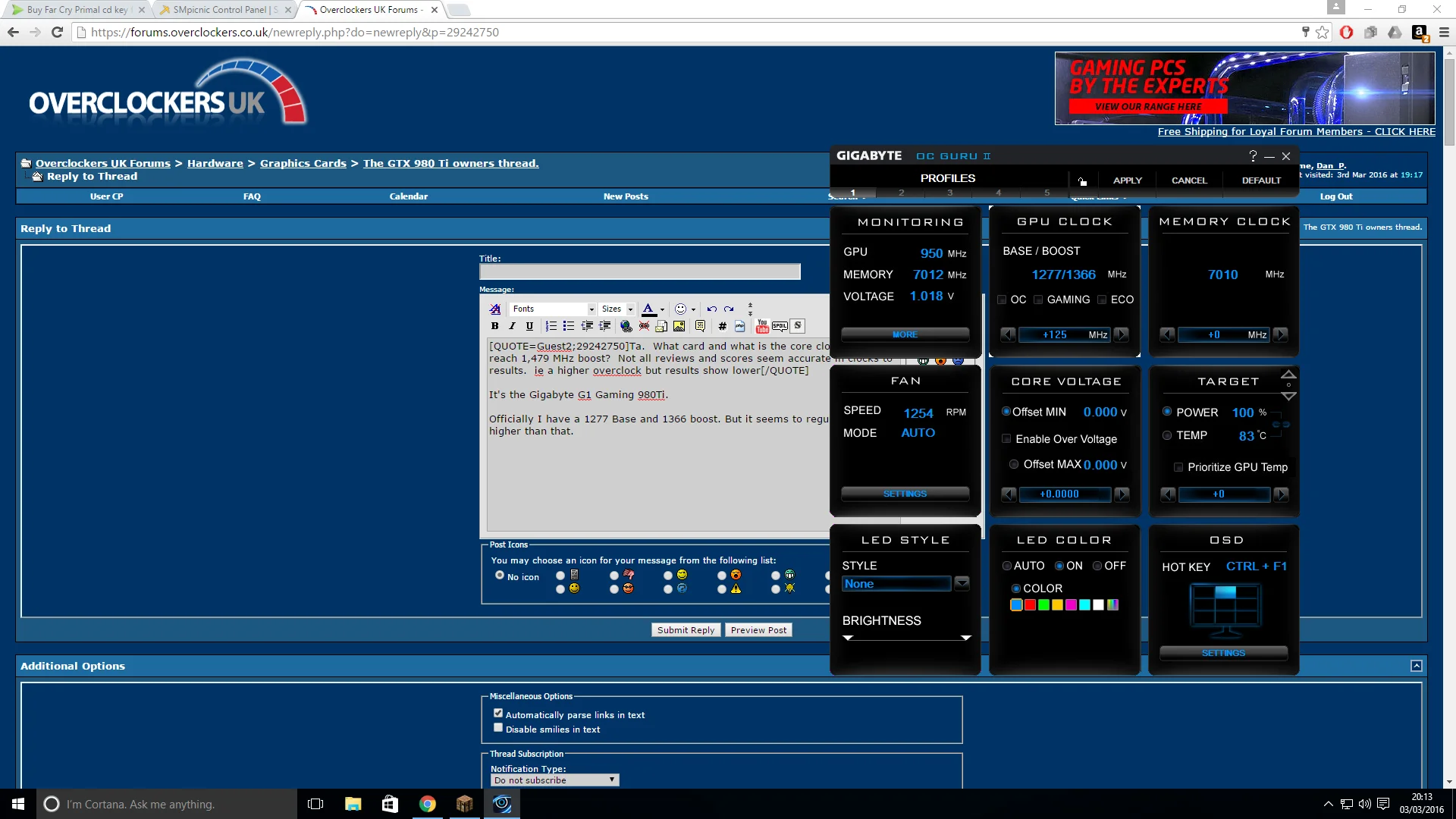Screen dimensions: 1456x819
Task: Toggle bold formatting in the message editor
Action: [x=494, y=326]
